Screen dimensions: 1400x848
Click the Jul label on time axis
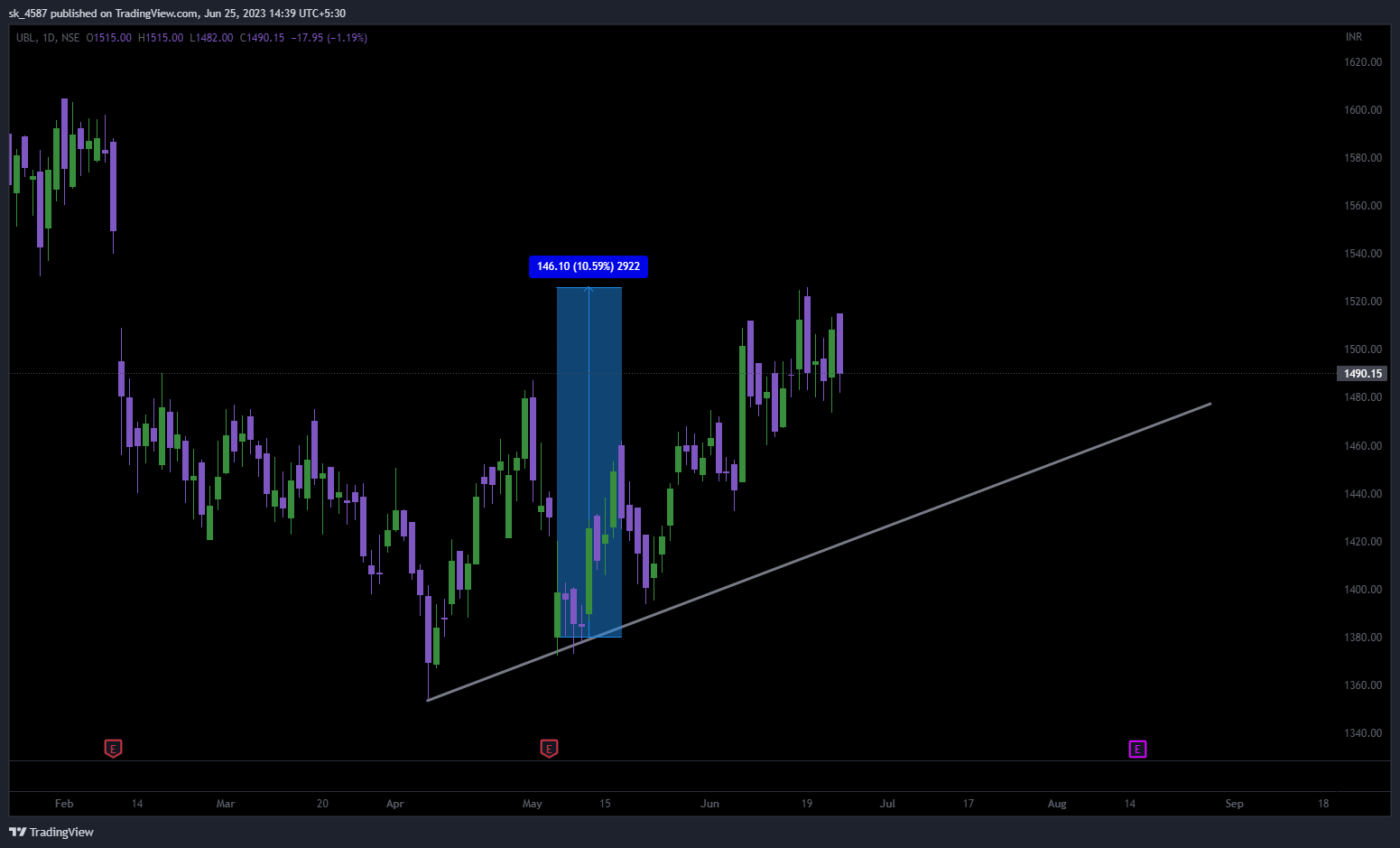887,804
